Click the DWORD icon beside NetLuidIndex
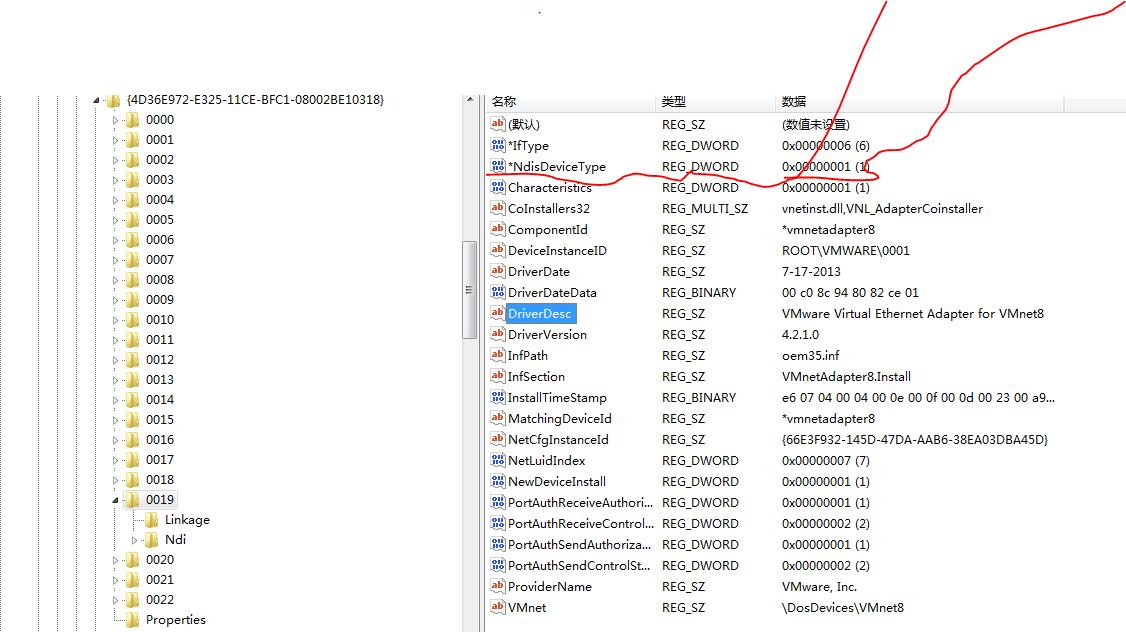1126x632 pixels. 498,460
